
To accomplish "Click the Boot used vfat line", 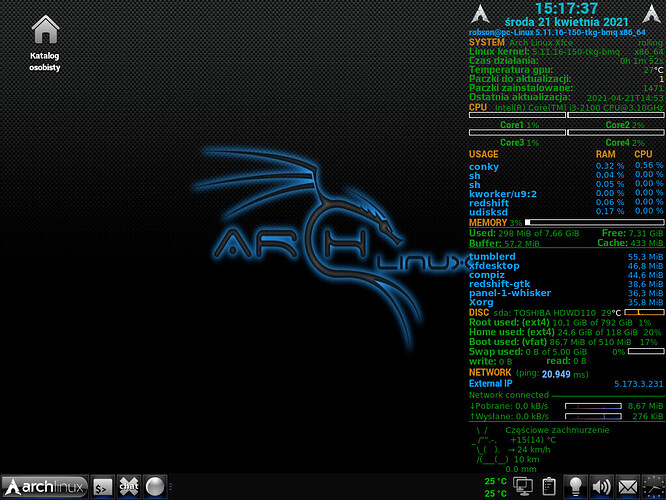I will (564, 342).
